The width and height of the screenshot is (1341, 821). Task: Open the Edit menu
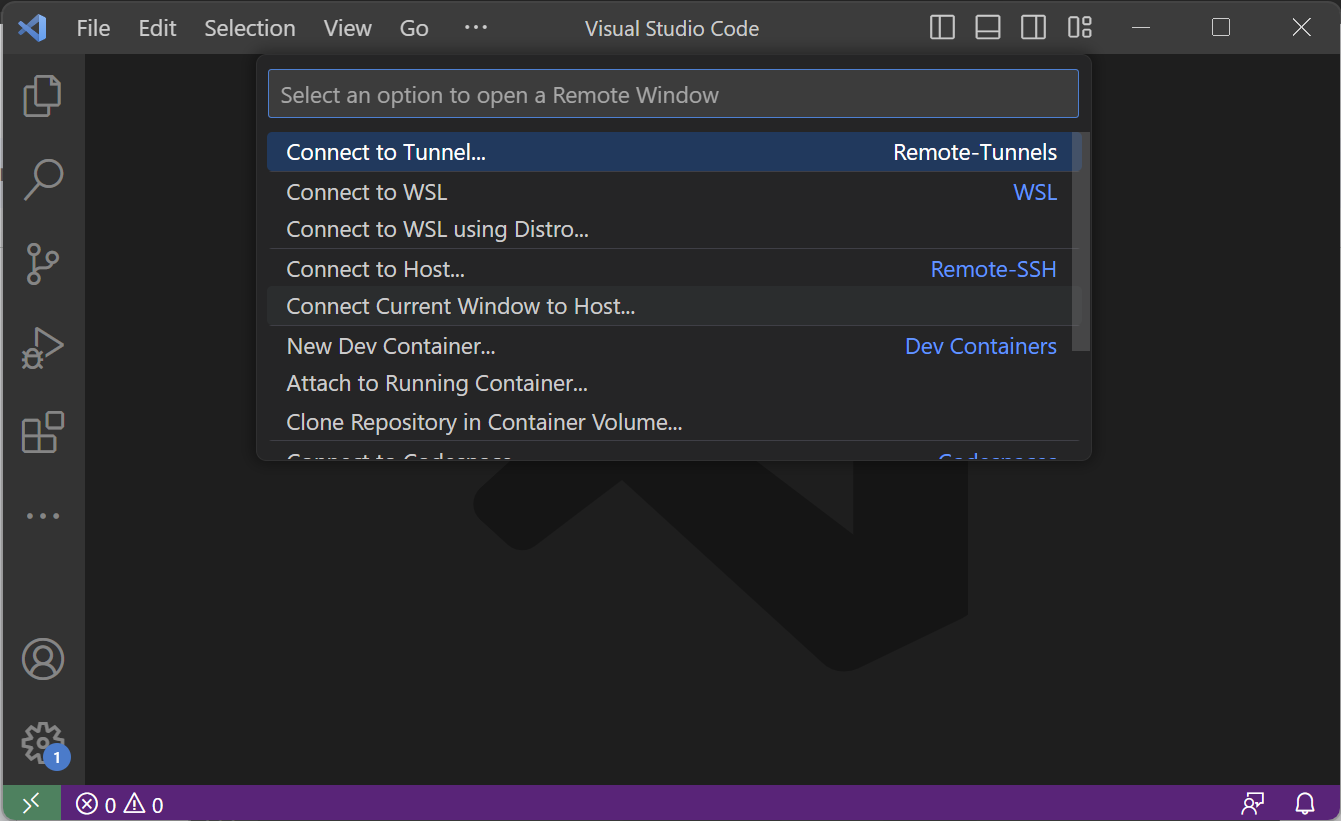pos(157,28)
